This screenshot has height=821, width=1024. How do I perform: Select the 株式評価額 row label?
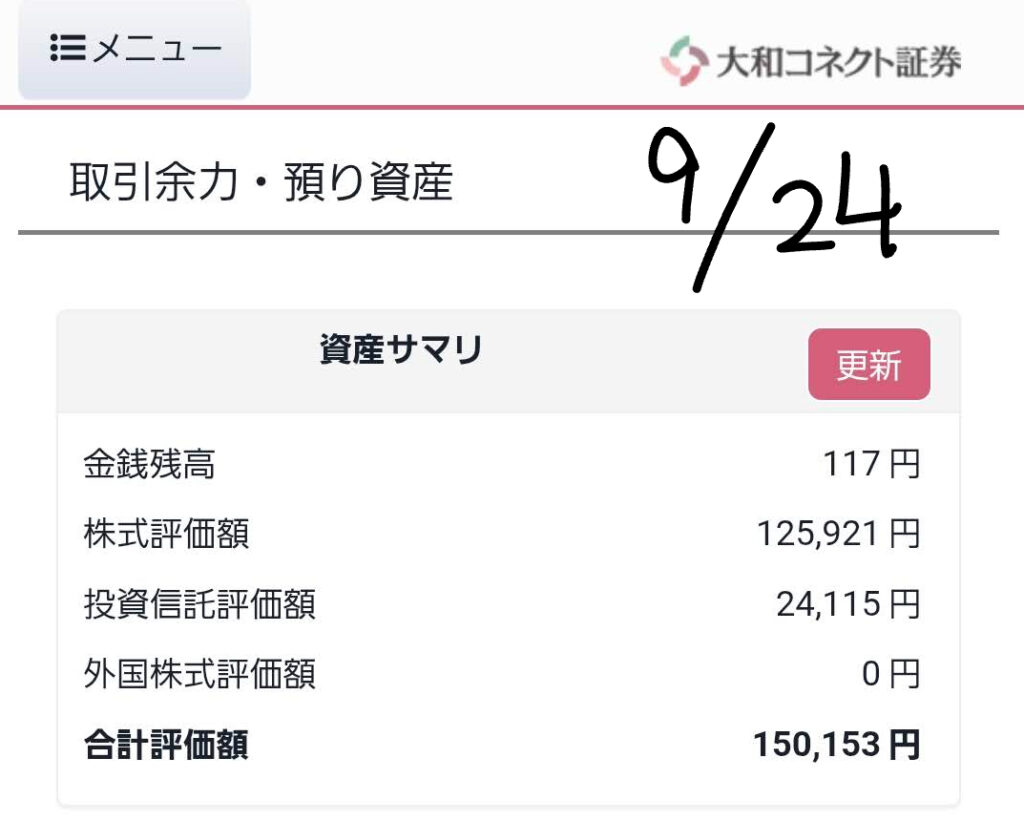click(x=166, y=534)
